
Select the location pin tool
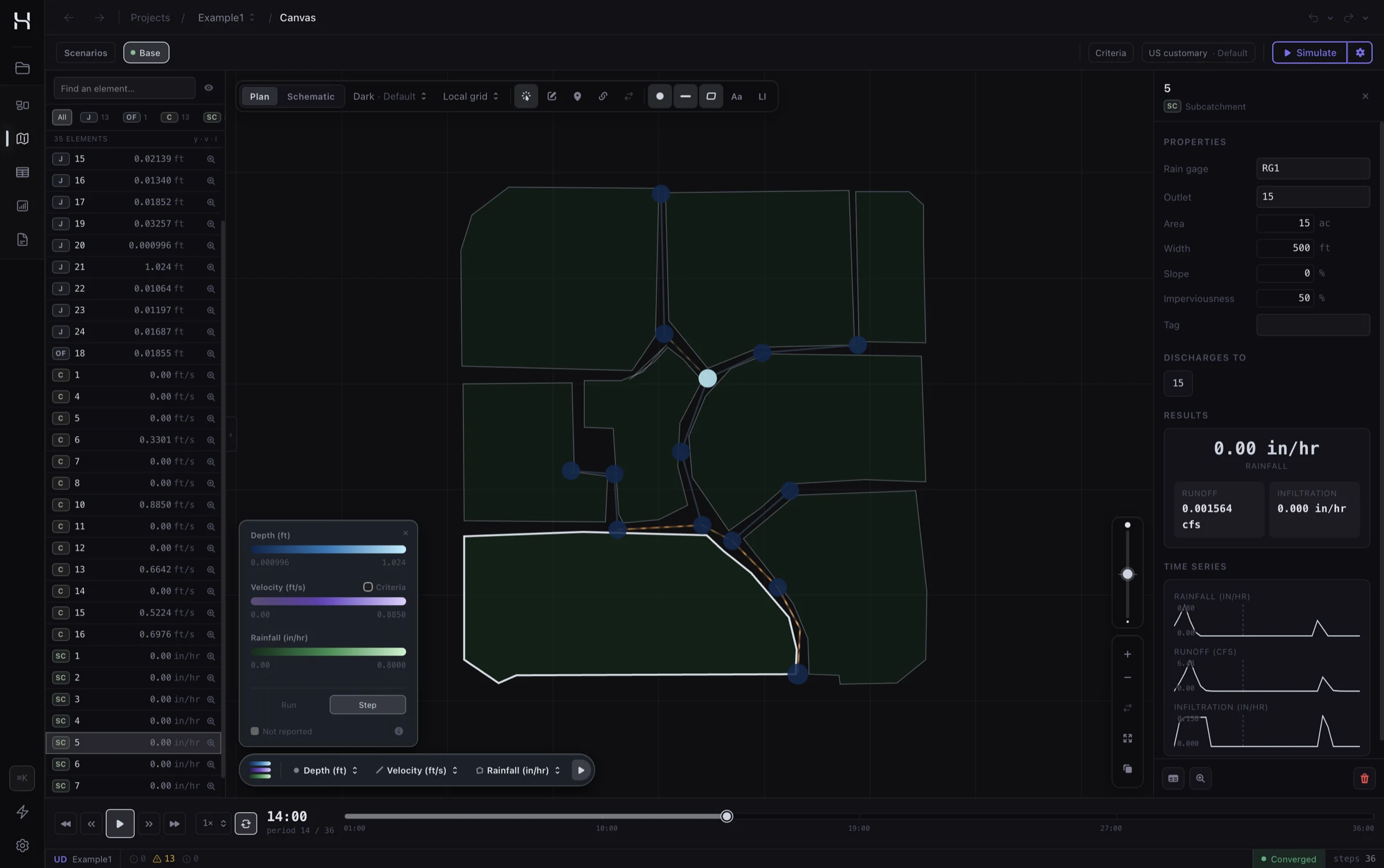pyautogui.click(x=577, y=96)
